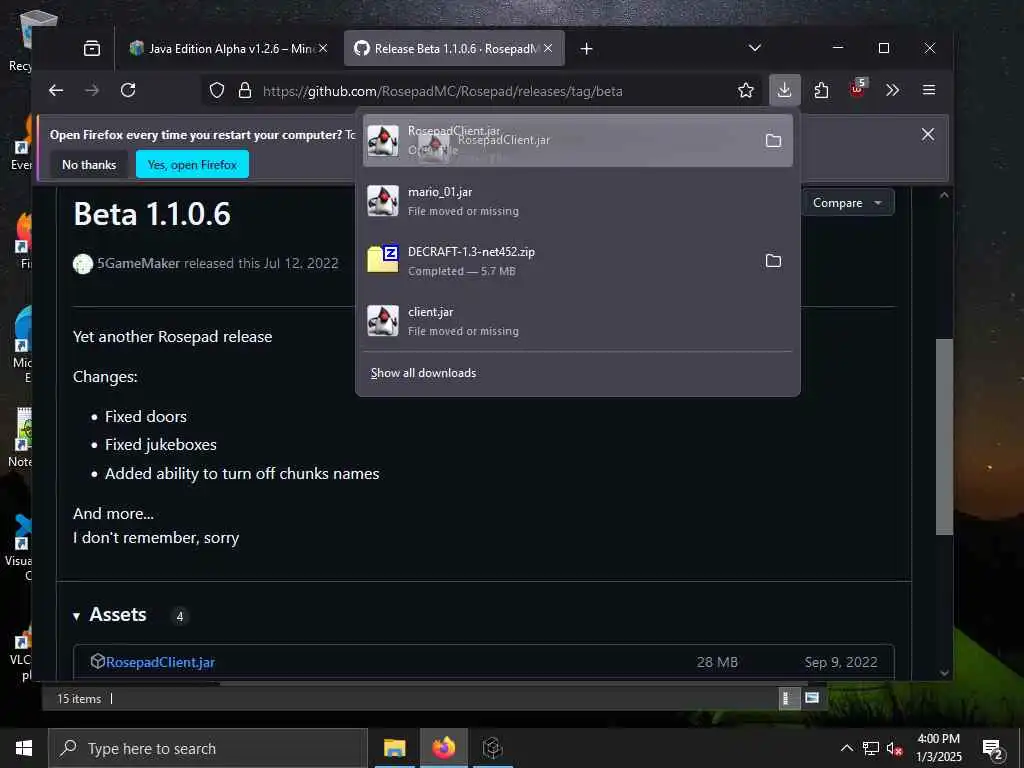Toggle the Firefox downloads panel button
Image resolution: width=1024 pixels, height=768 pixels.
[x=784, y=90]
